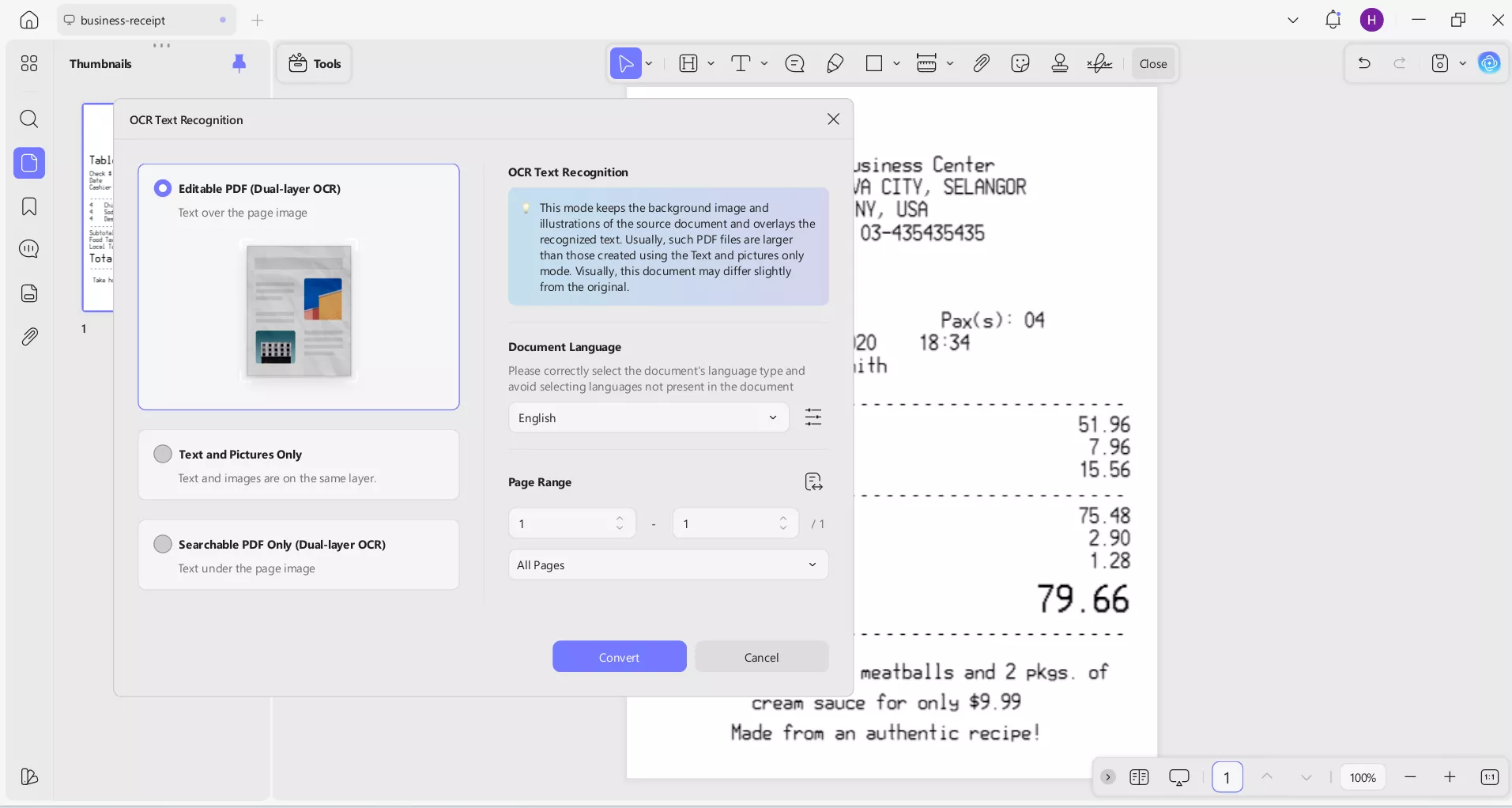
Task: Select the sticker tool icon
Action: 1020,63
